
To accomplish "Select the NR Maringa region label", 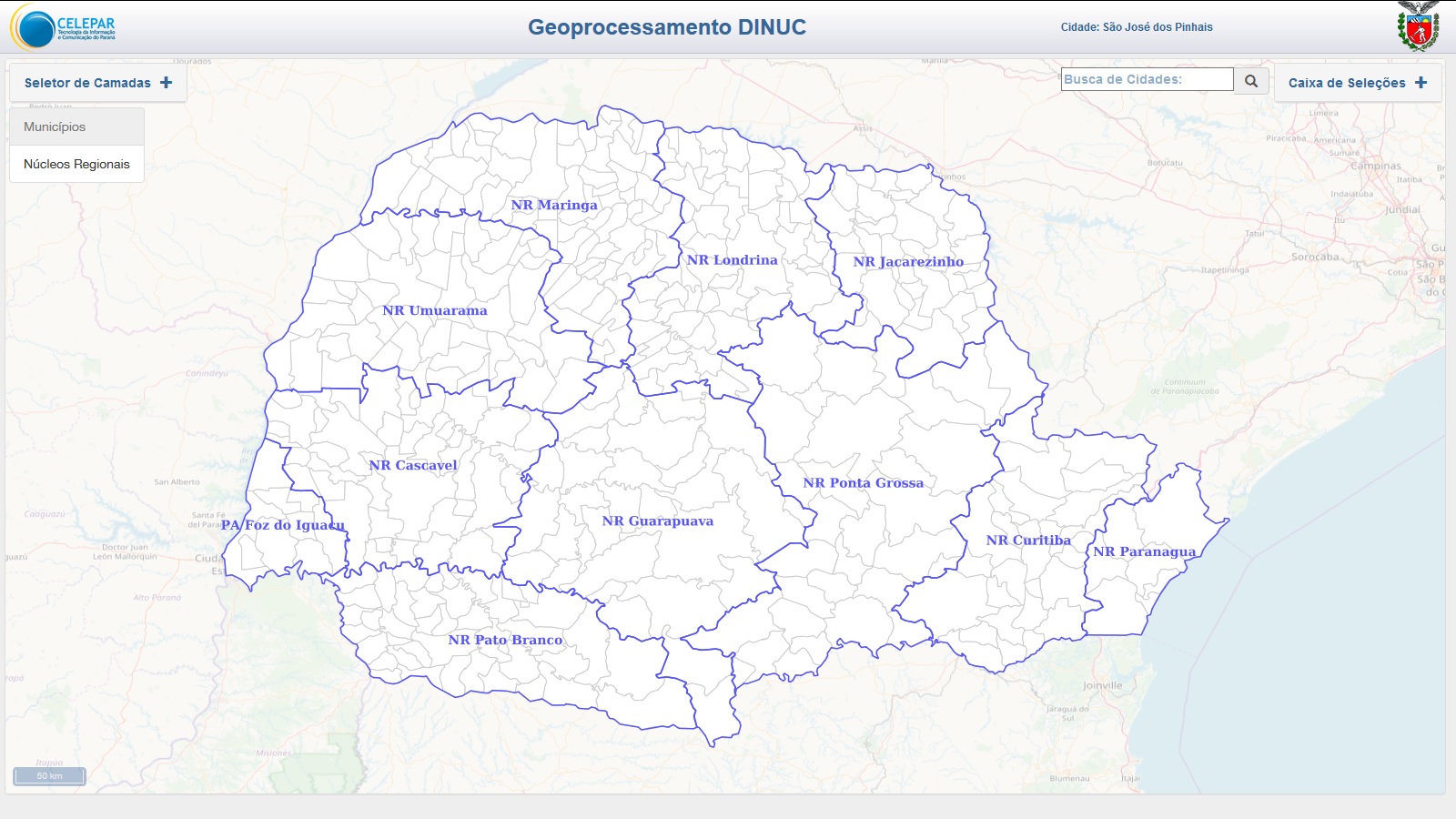I will (x=554, y=206).
